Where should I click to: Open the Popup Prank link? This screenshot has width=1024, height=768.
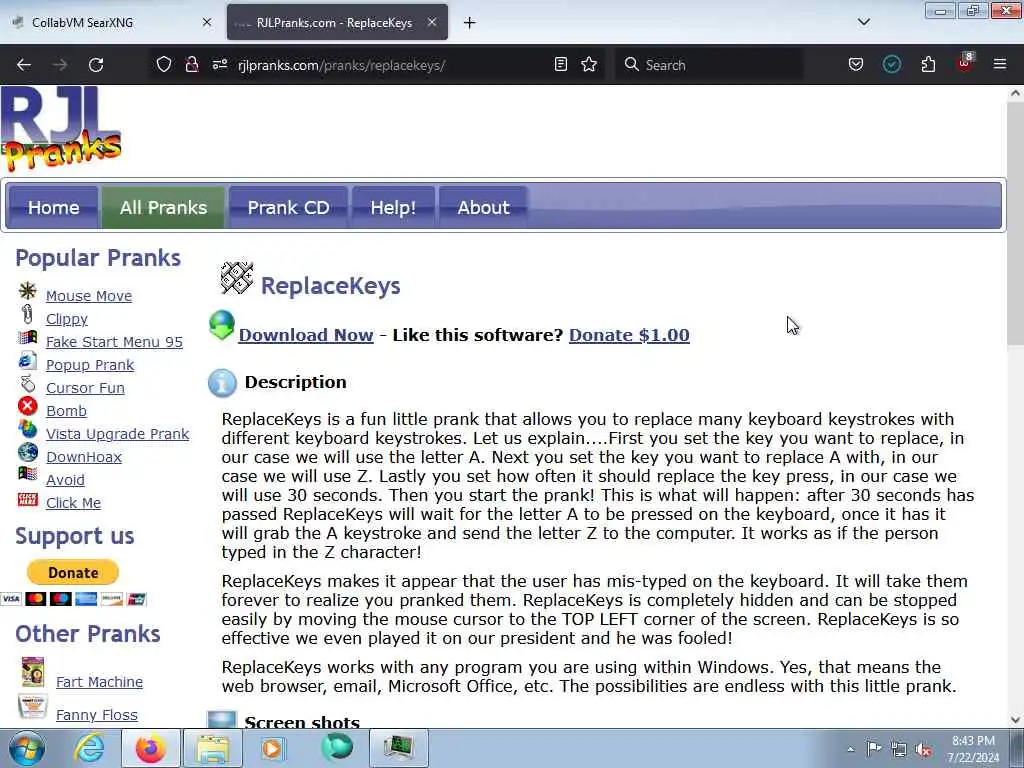[x=90, y=364]
